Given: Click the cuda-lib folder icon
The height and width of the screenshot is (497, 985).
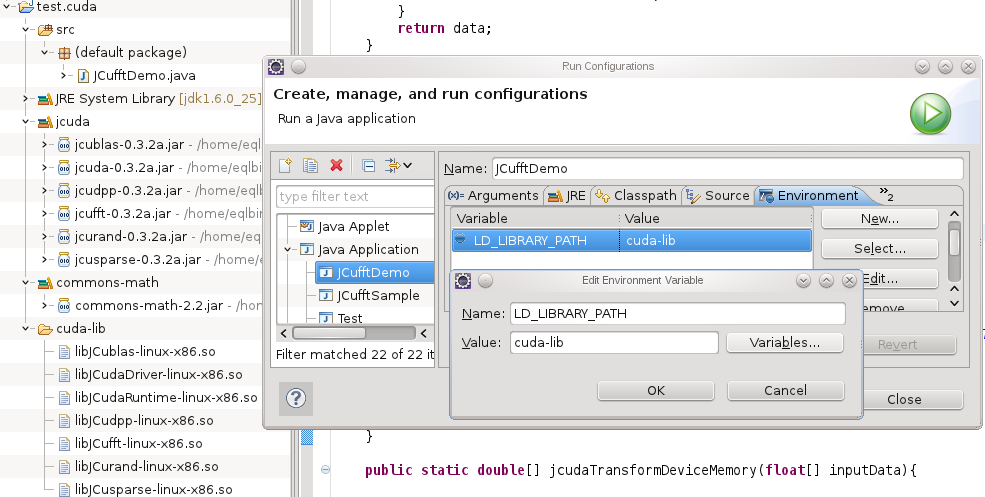Looking at the screenshot, I should click(x=45, y=329).
